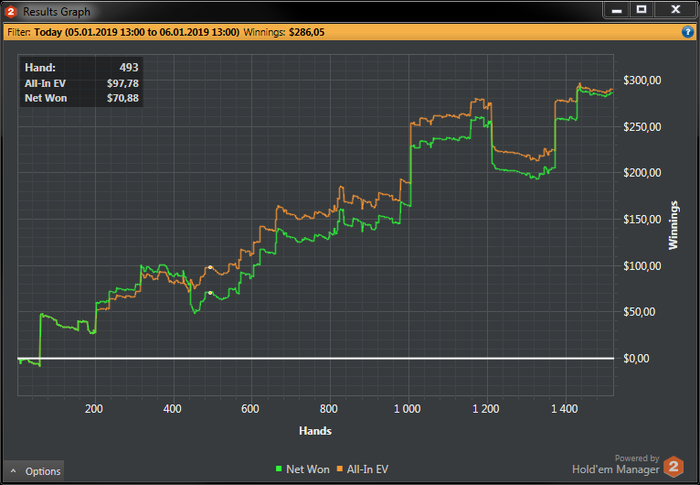The height and width of the screenshot is (485, 700).
Task: Click the Hands axis title
Action: (315, 431)
